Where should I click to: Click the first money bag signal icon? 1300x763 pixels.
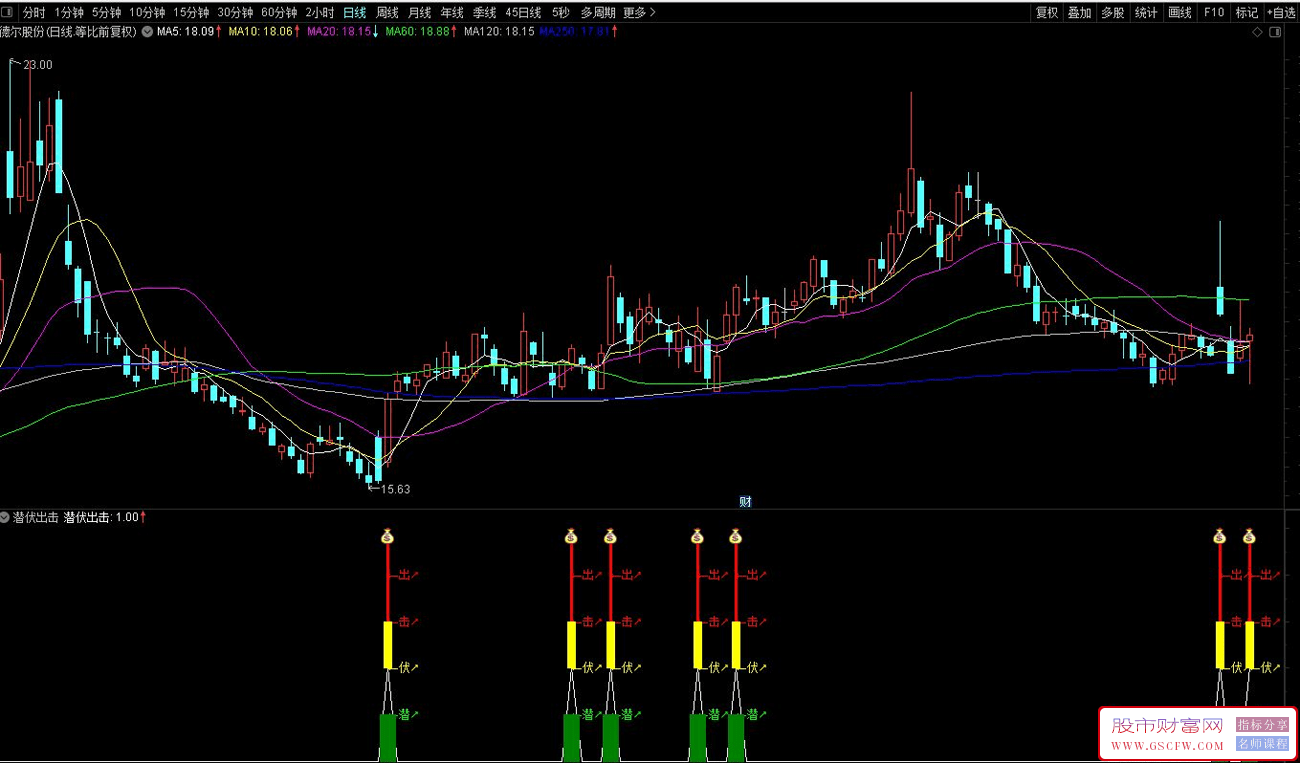[388, 537]
